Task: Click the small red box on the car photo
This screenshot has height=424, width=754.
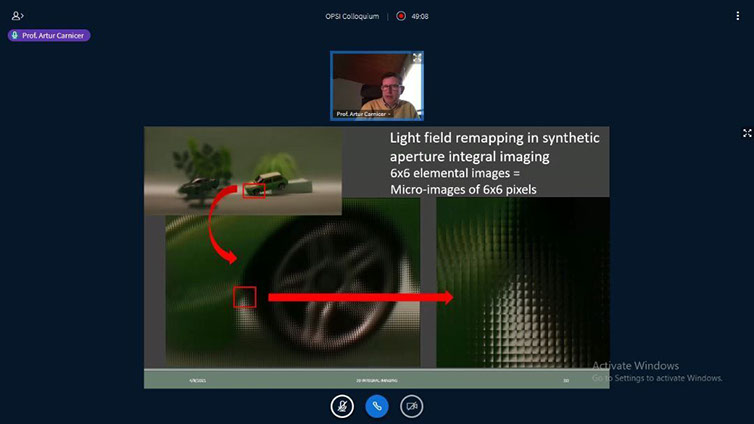Action: click(254, 190)
